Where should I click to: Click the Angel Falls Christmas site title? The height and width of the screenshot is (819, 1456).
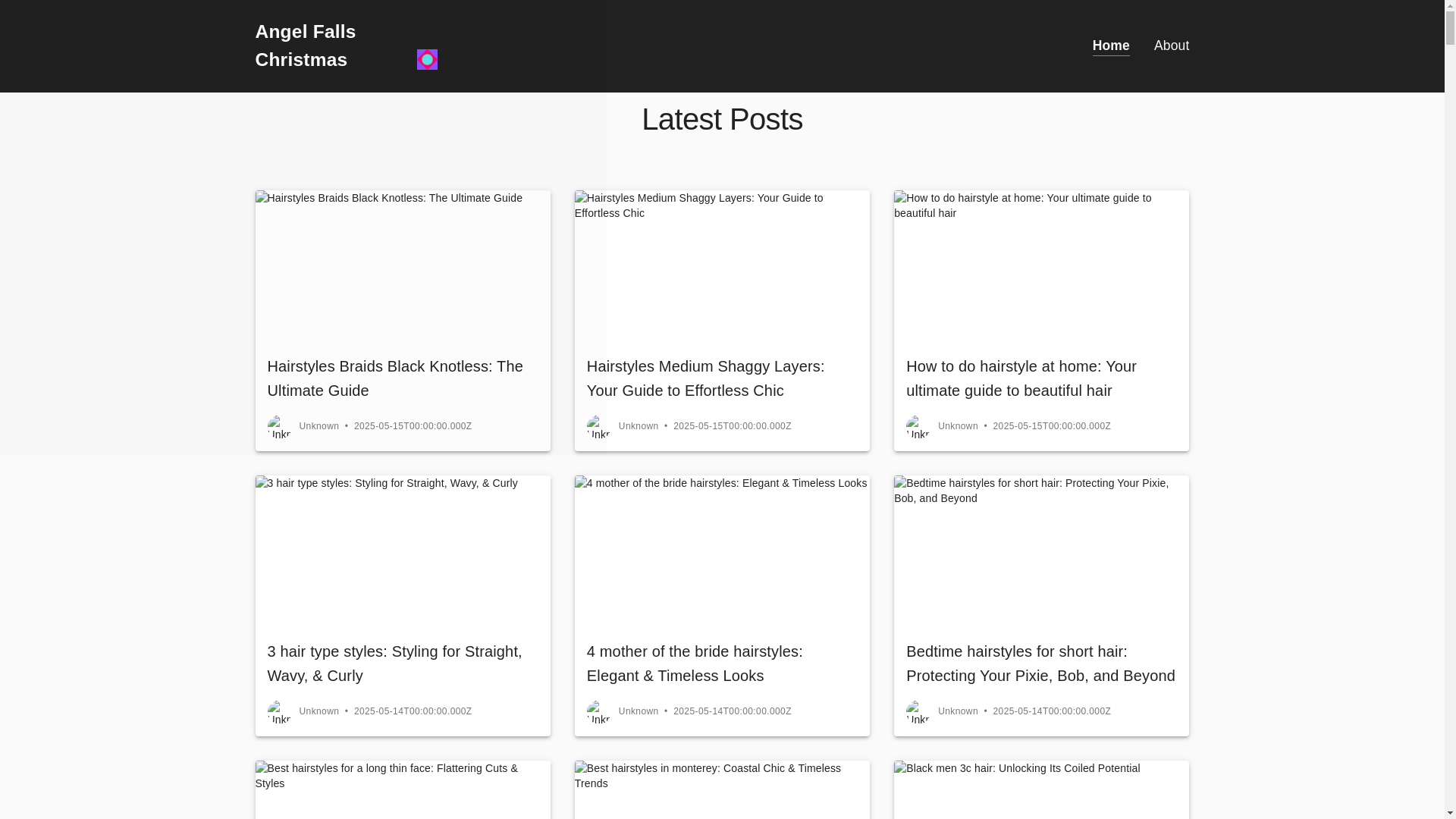click(305, 45)
